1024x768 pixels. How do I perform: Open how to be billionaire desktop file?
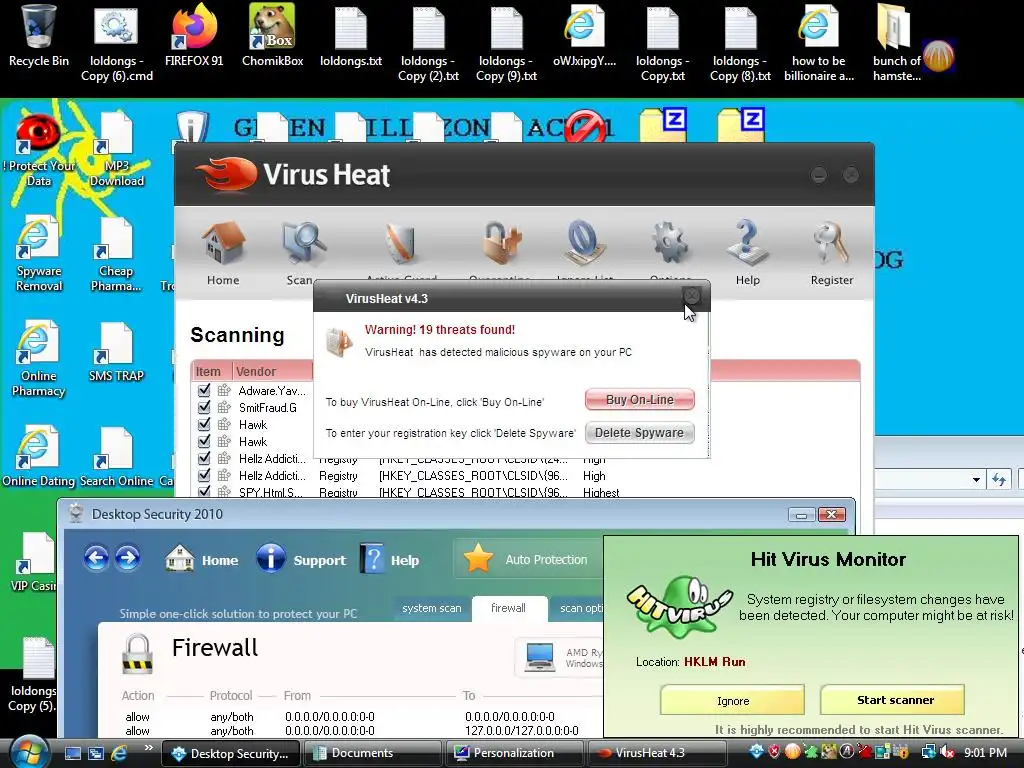click(818, 43)
